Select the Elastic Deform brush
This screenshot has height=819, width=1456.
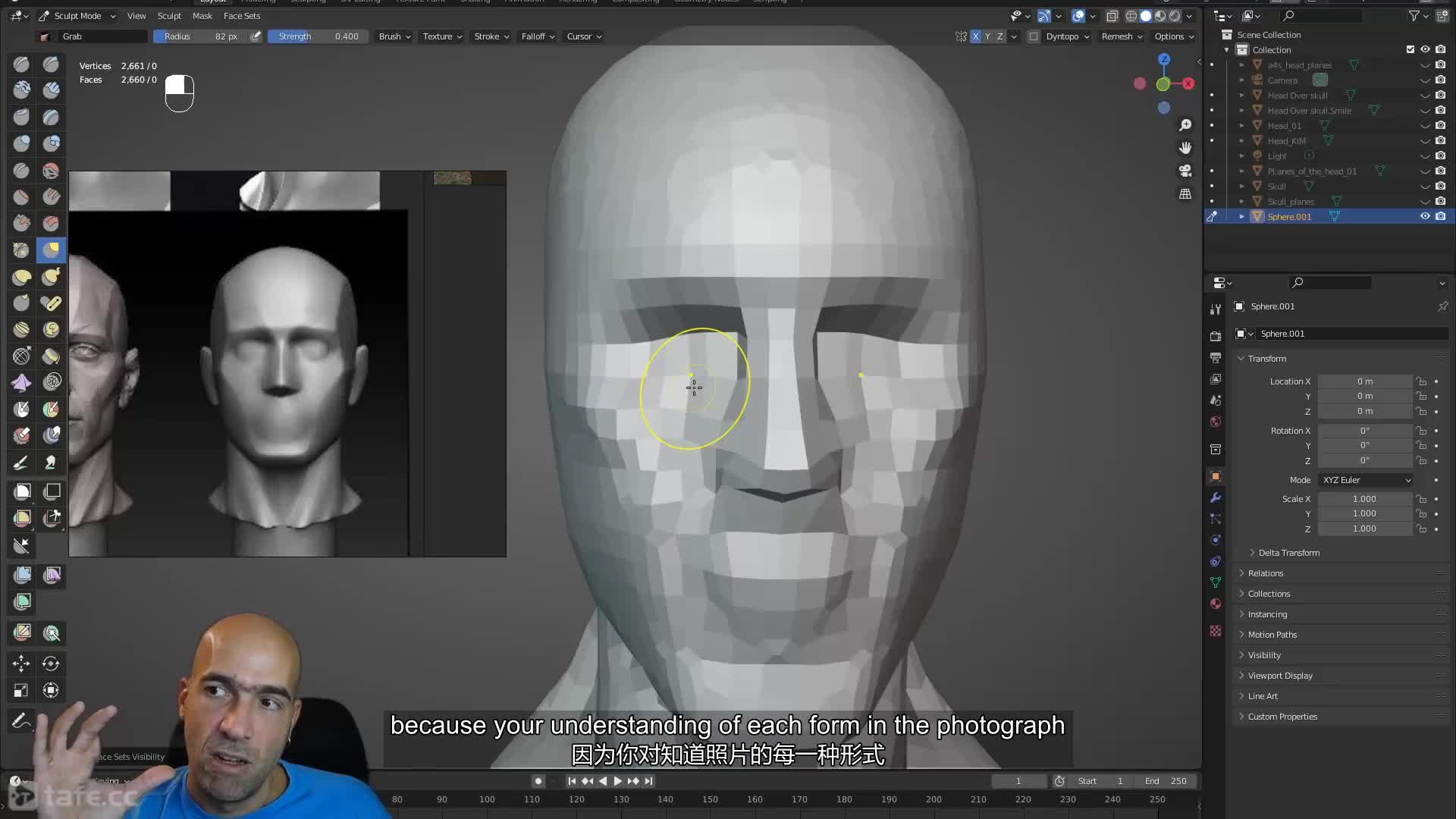tap(21, 277)
